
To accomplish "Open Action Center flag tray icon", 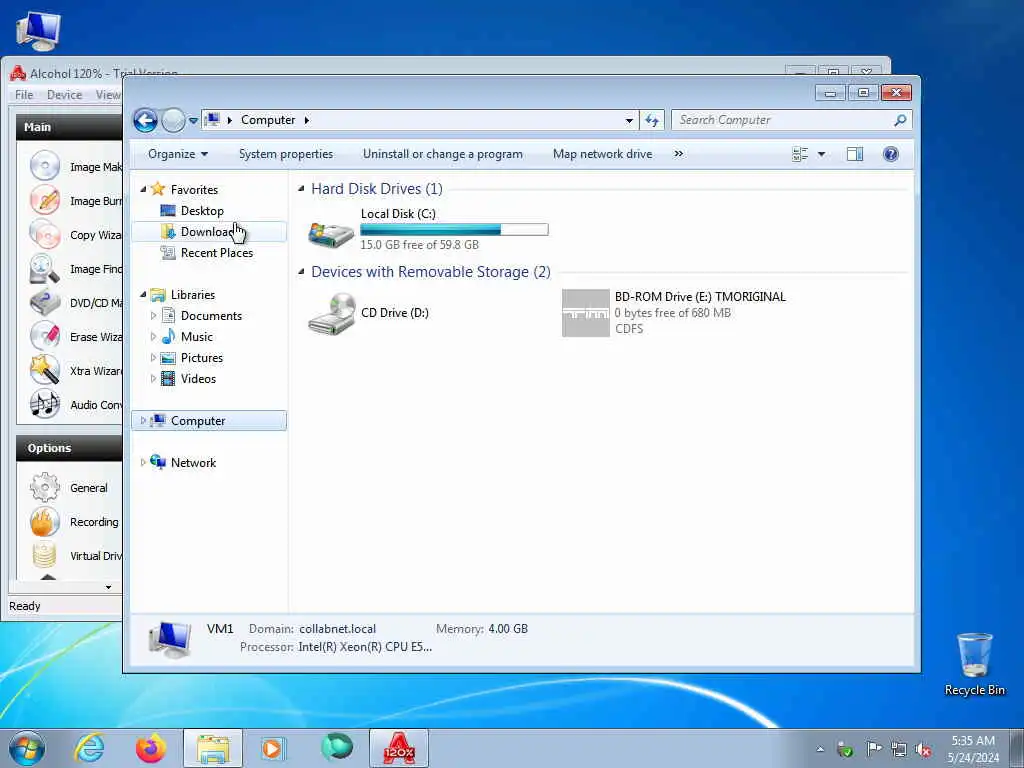I will click(x=873, y=749).
